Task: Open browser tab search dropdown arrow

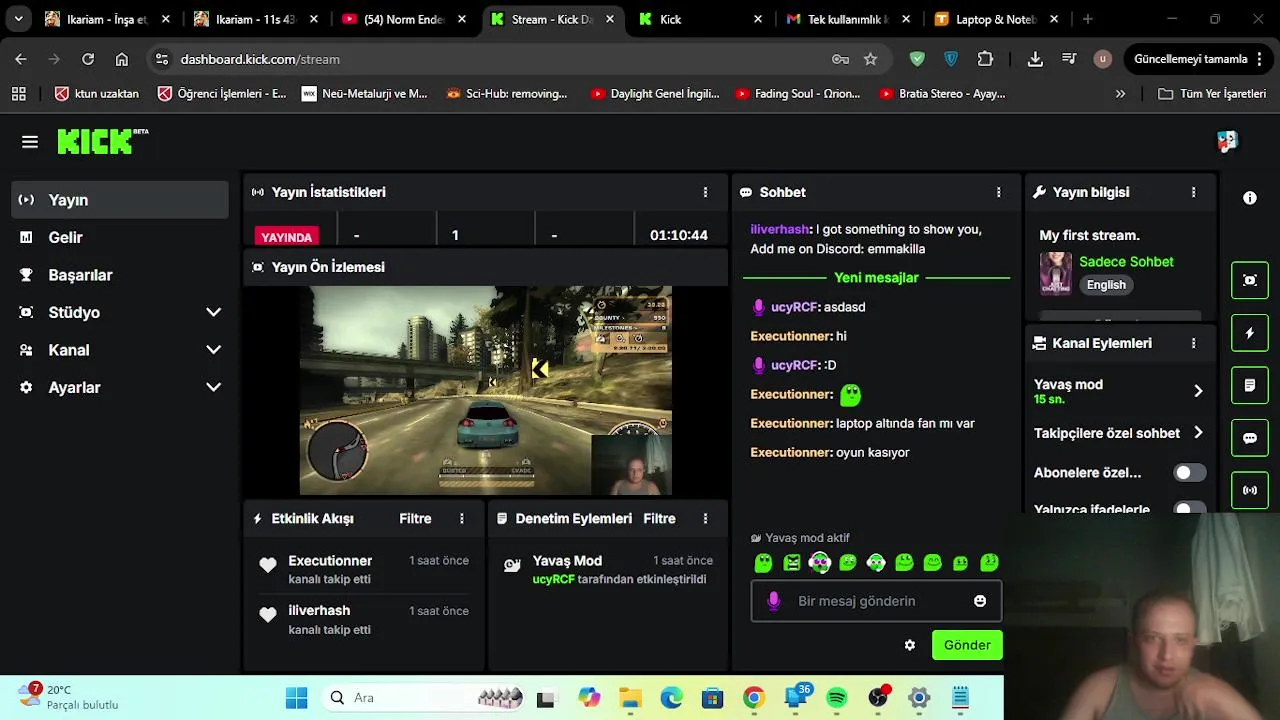Action: [18, 19]
